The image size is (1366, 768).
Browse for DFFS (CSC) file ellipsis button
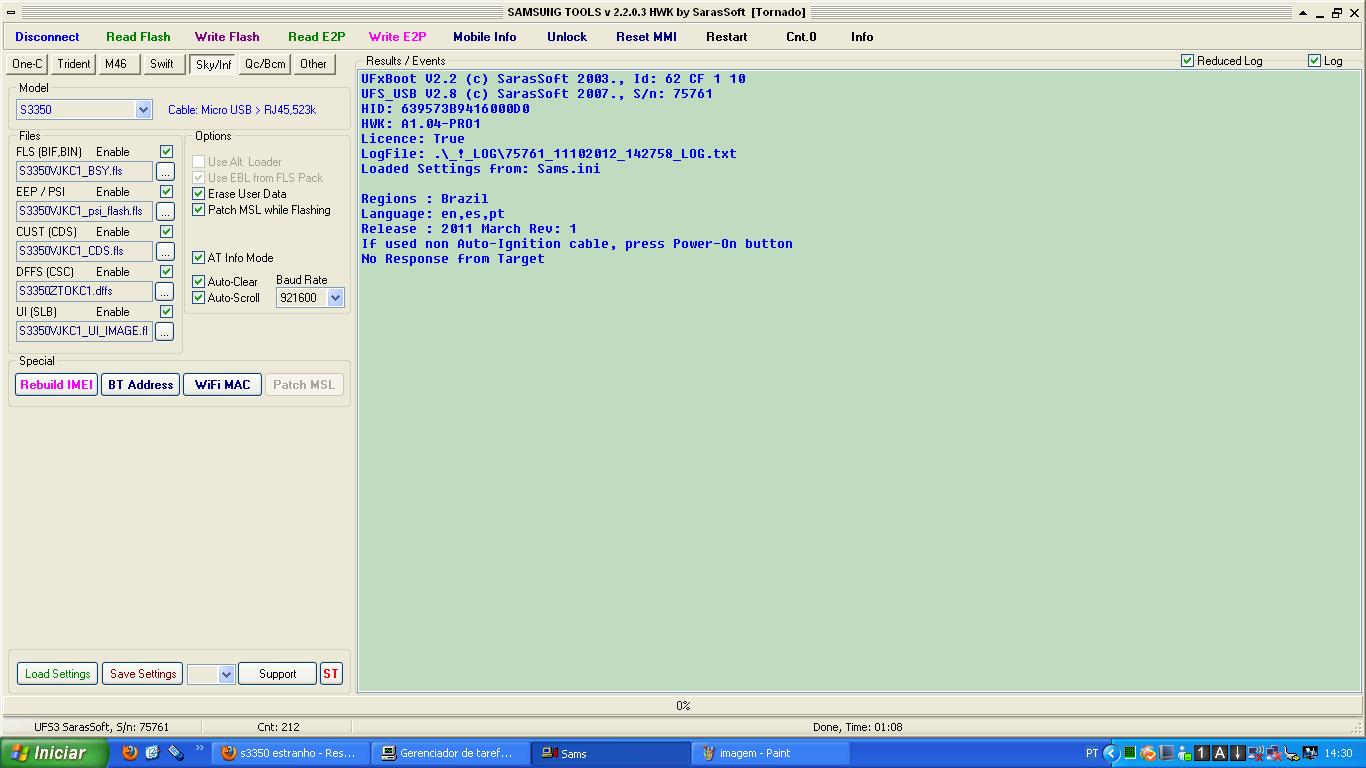tap(165, 292)
